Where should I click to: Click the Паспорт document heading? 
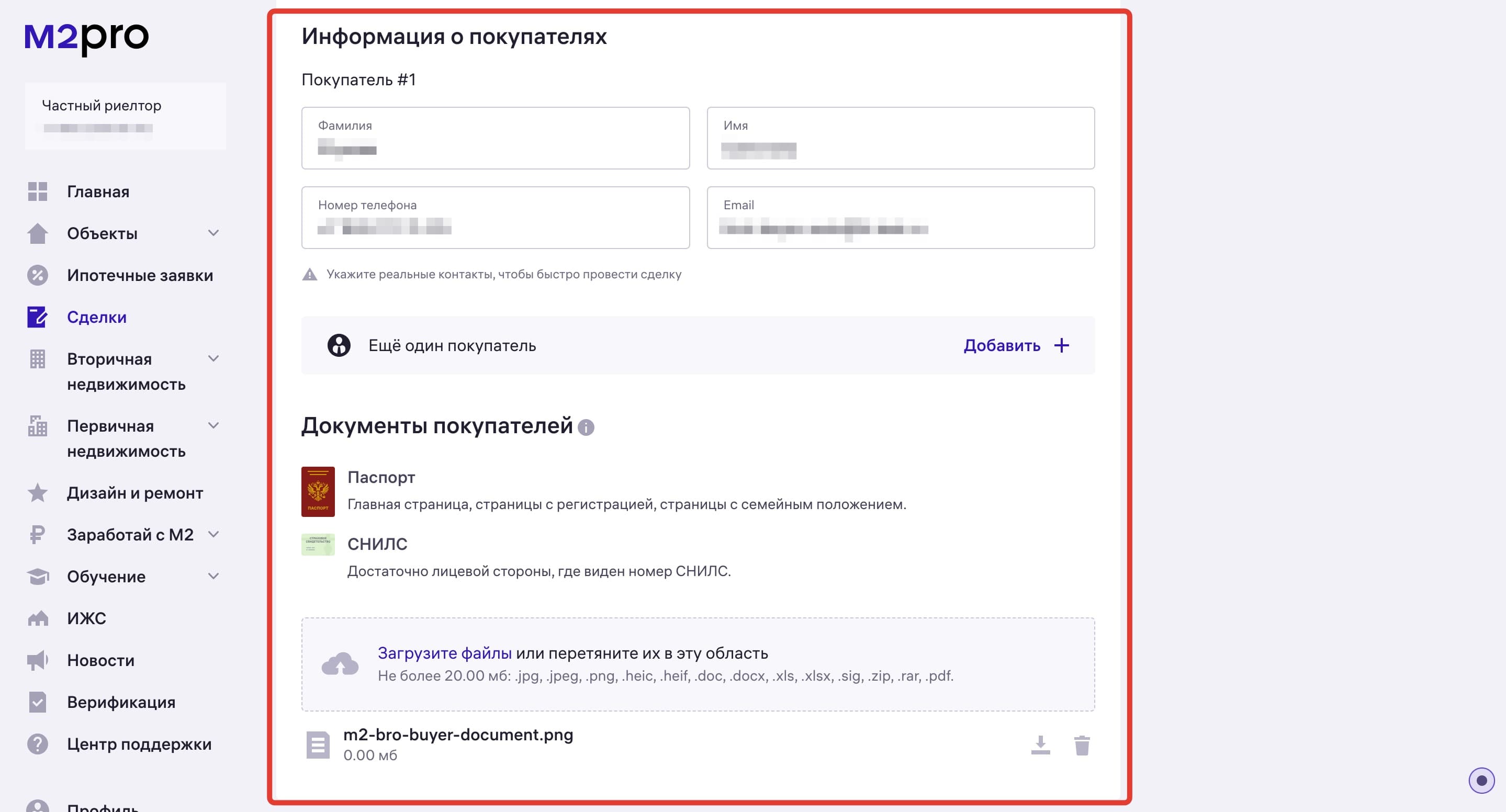tap(381, 478)
